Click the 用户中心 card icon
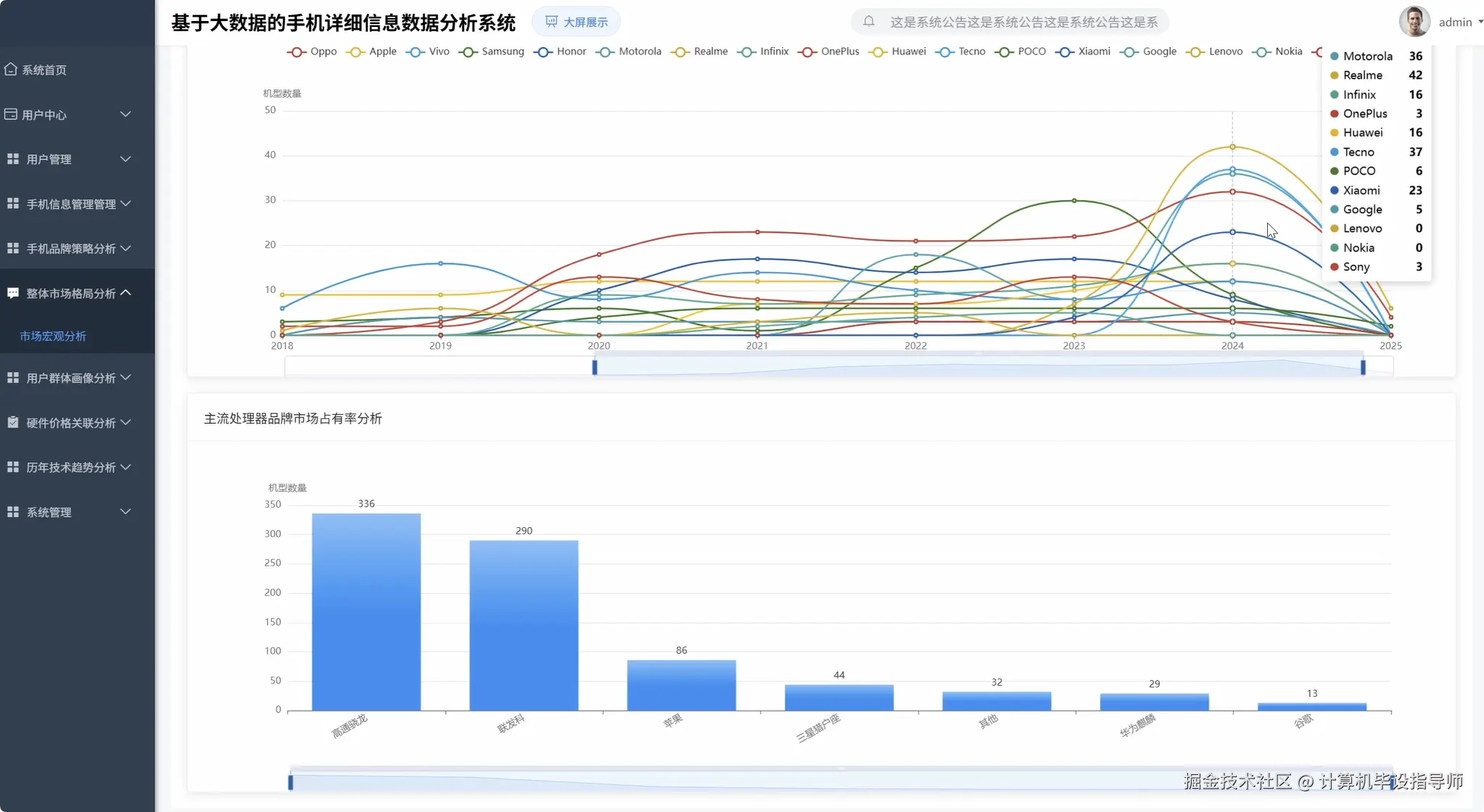Viewport: 1484px width, 812px height. pos(11,115)
